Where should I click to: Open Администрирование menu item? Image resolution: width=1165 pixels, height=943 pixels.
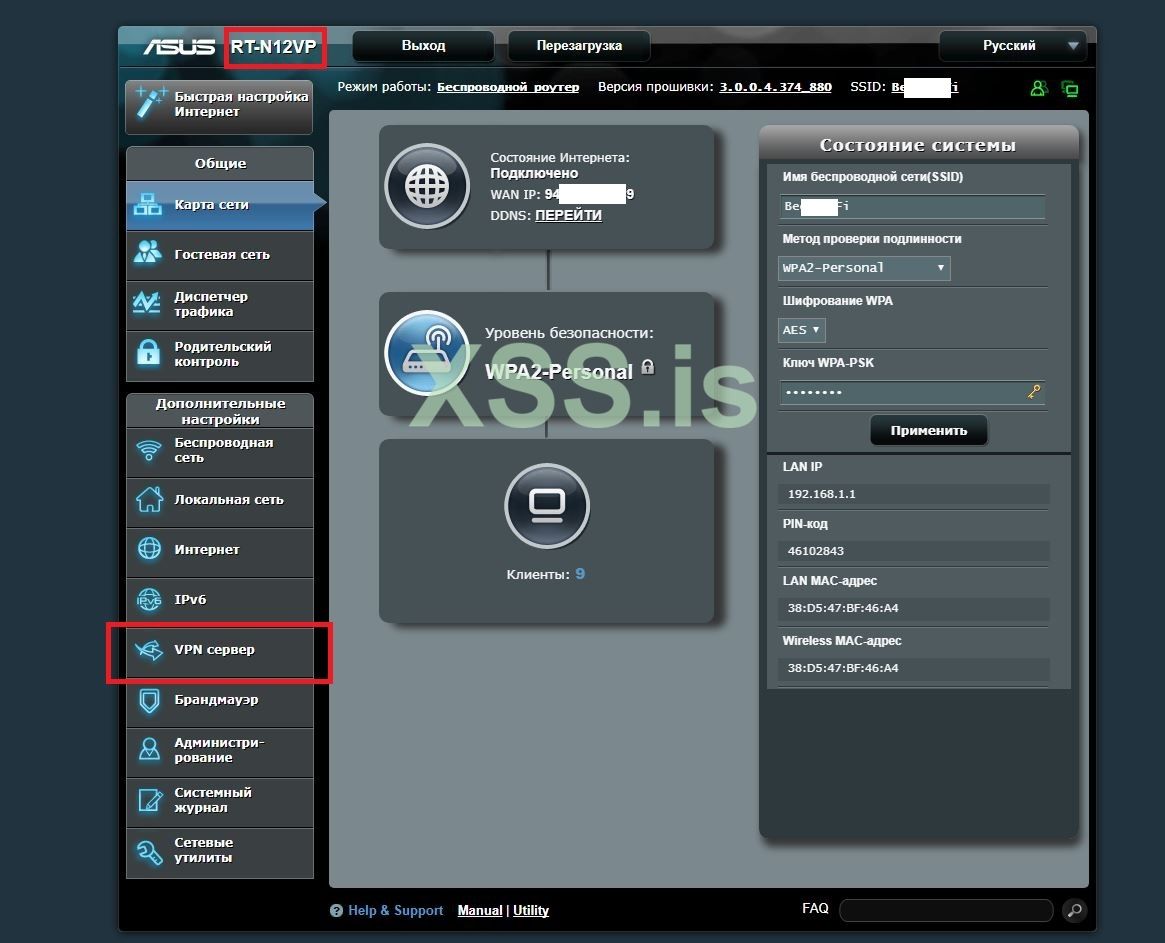point(221,750)
